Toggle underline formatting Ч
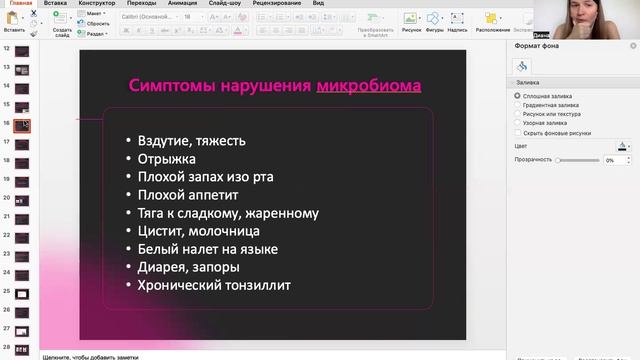The height and width of the screenshot is (360, 640). [152, 31]
